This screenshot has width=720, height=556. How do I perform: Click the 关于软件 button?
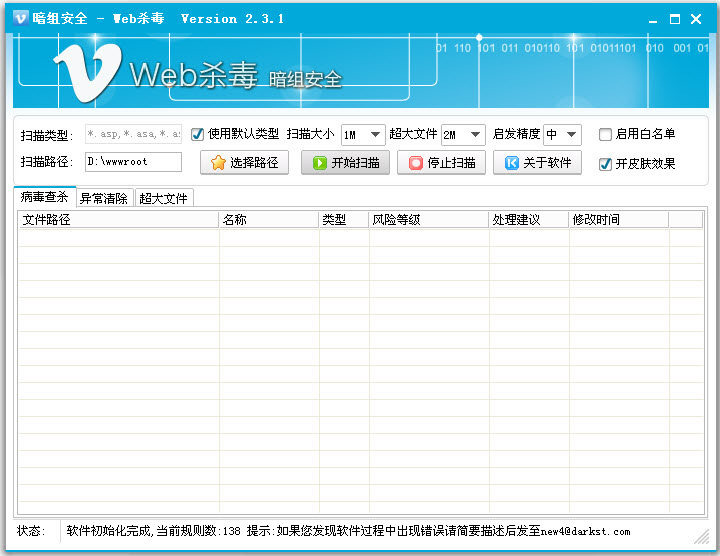point(537,163)
